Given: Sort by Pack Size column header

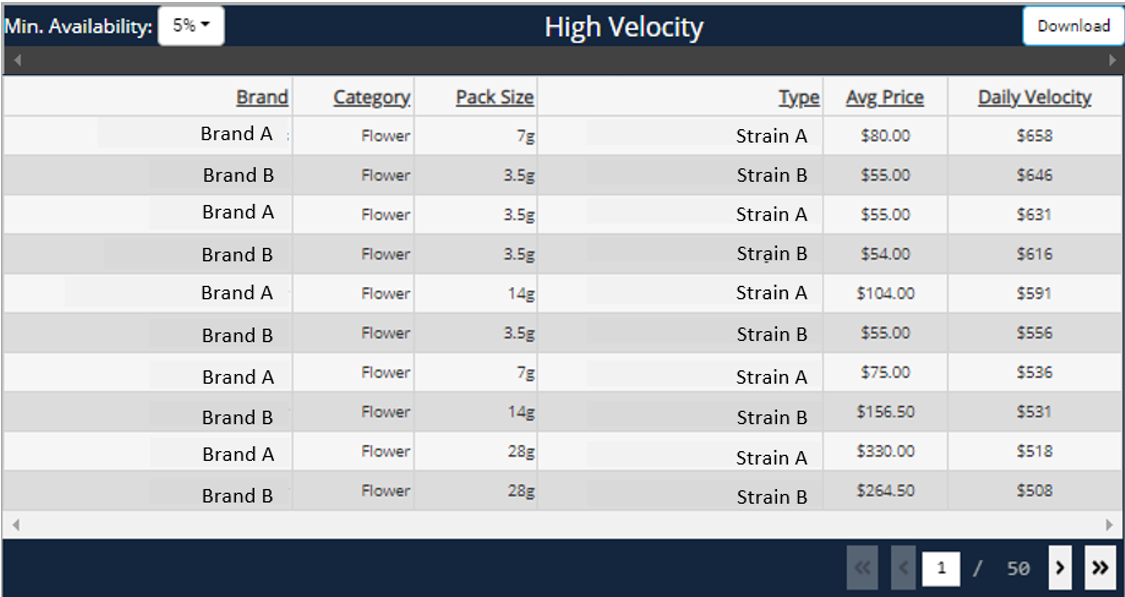Looking at the screenshot, I should coord(494,97).
